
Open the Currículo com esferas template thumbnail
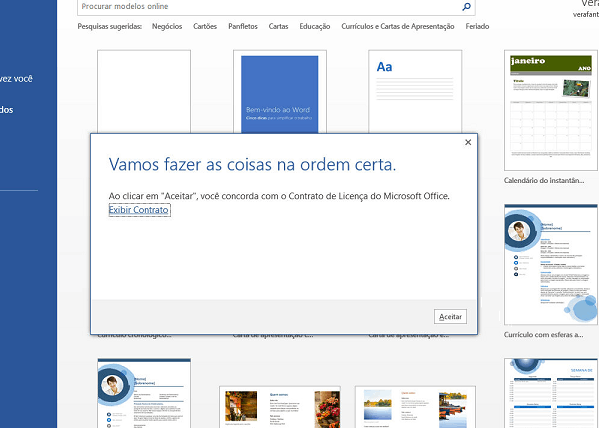pyautogui.click(x=551, y=265)
